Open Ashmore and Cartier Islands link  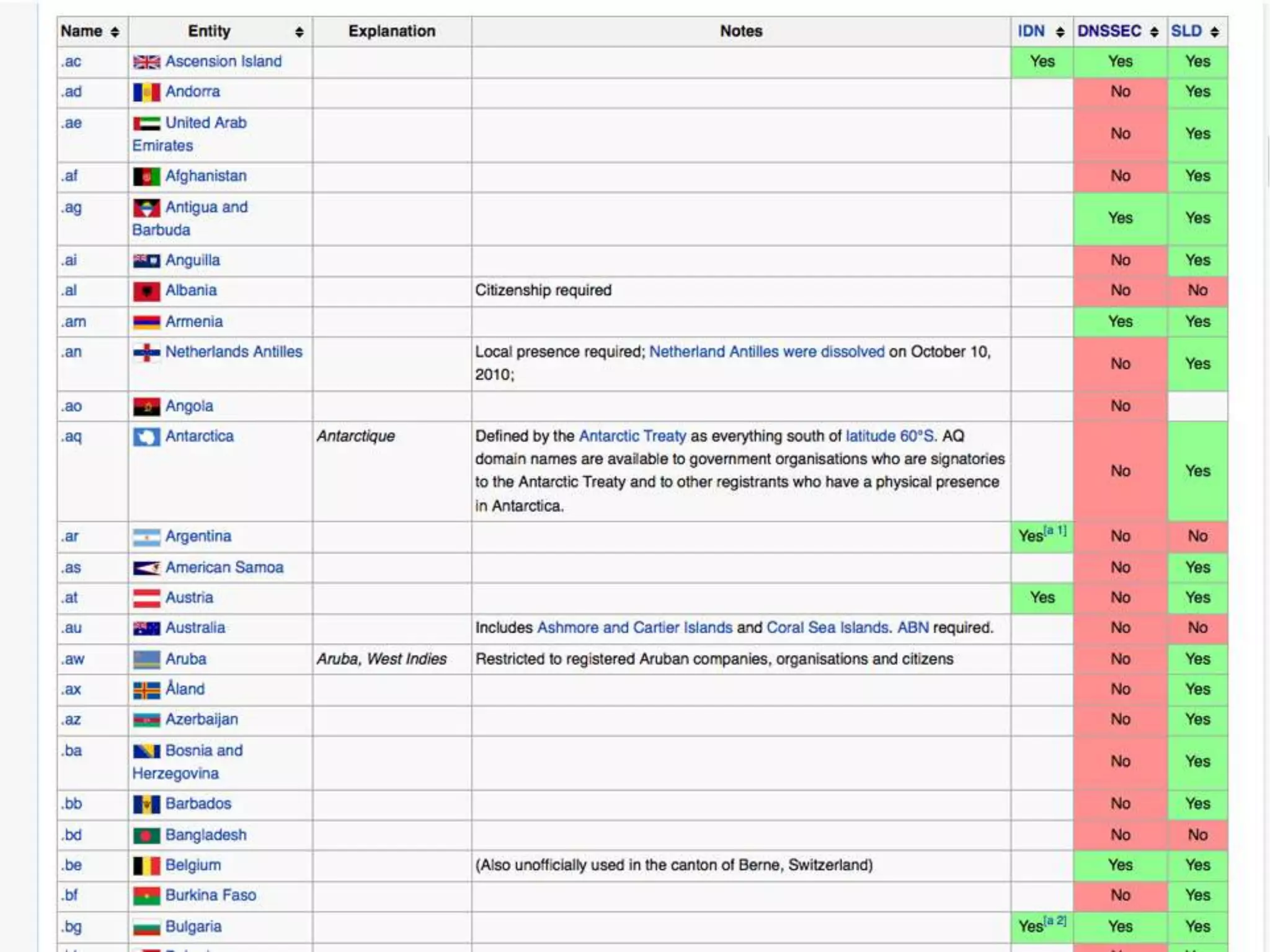pos(634,628)
